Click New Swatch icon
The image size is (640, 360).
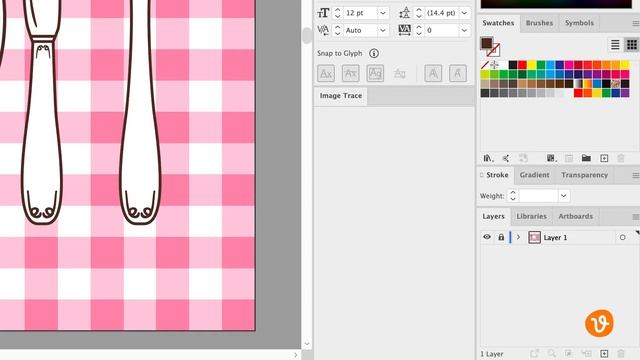pos(604,158)
